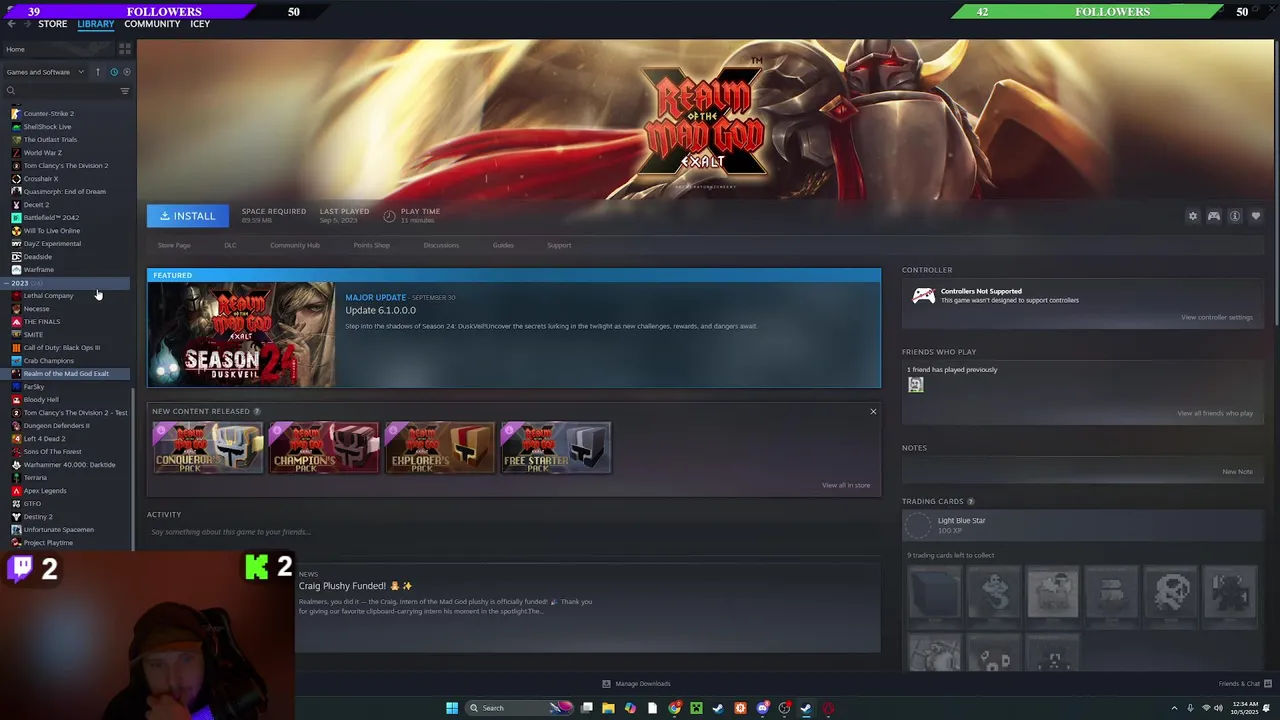Open Discord from the taskbar
1280x720 pixels.
coord(762,708)
